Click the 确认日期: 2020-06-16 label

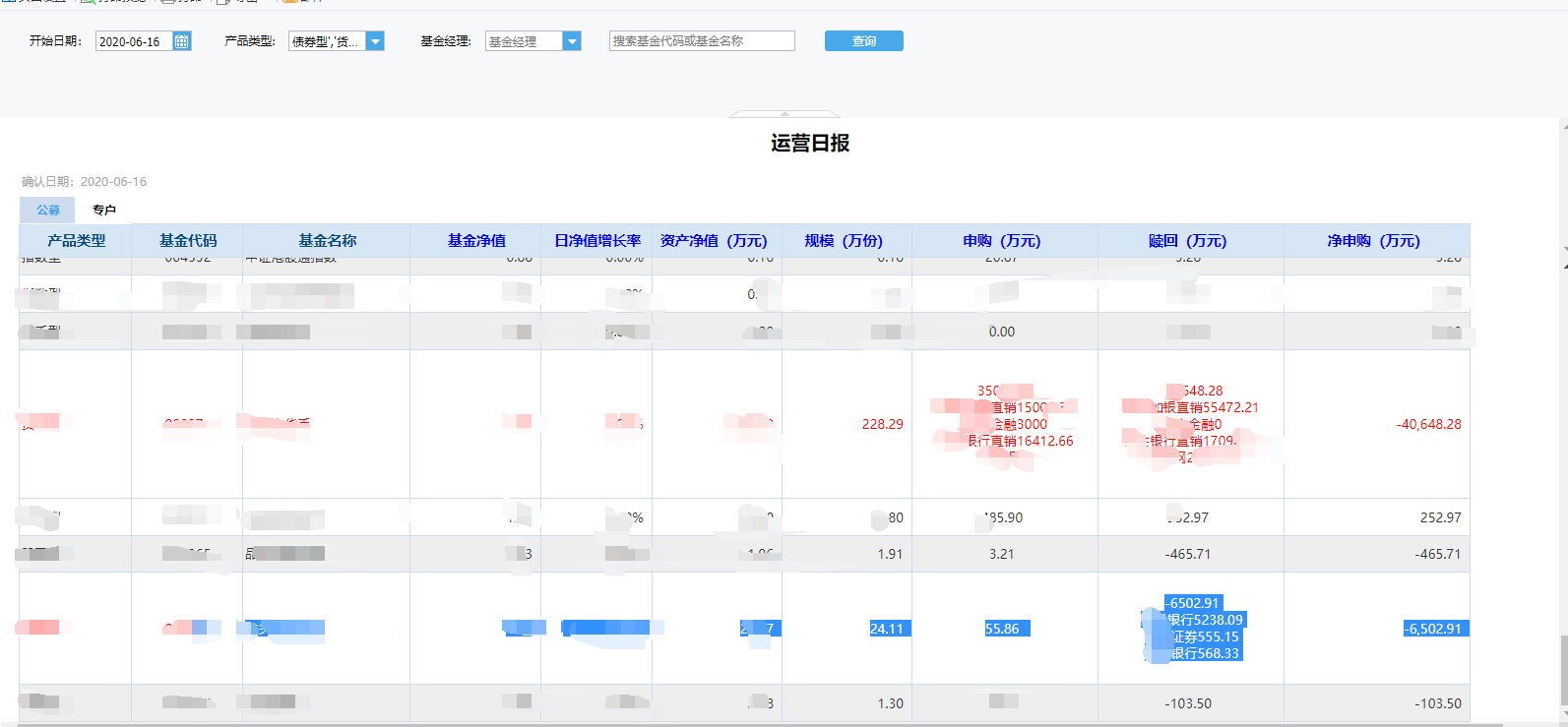click(85, 182)
